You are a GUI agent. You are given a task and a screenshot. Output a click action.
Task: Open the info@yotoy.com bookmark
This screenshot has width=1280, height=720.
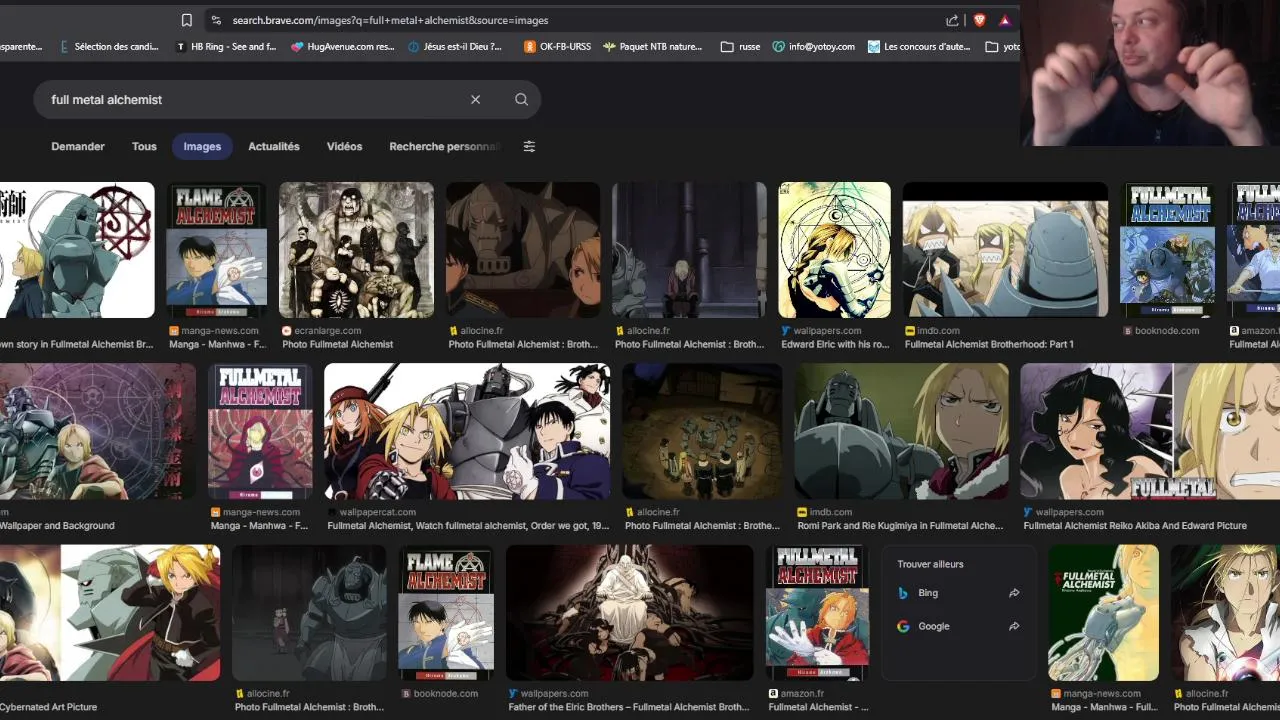(814, 46)
